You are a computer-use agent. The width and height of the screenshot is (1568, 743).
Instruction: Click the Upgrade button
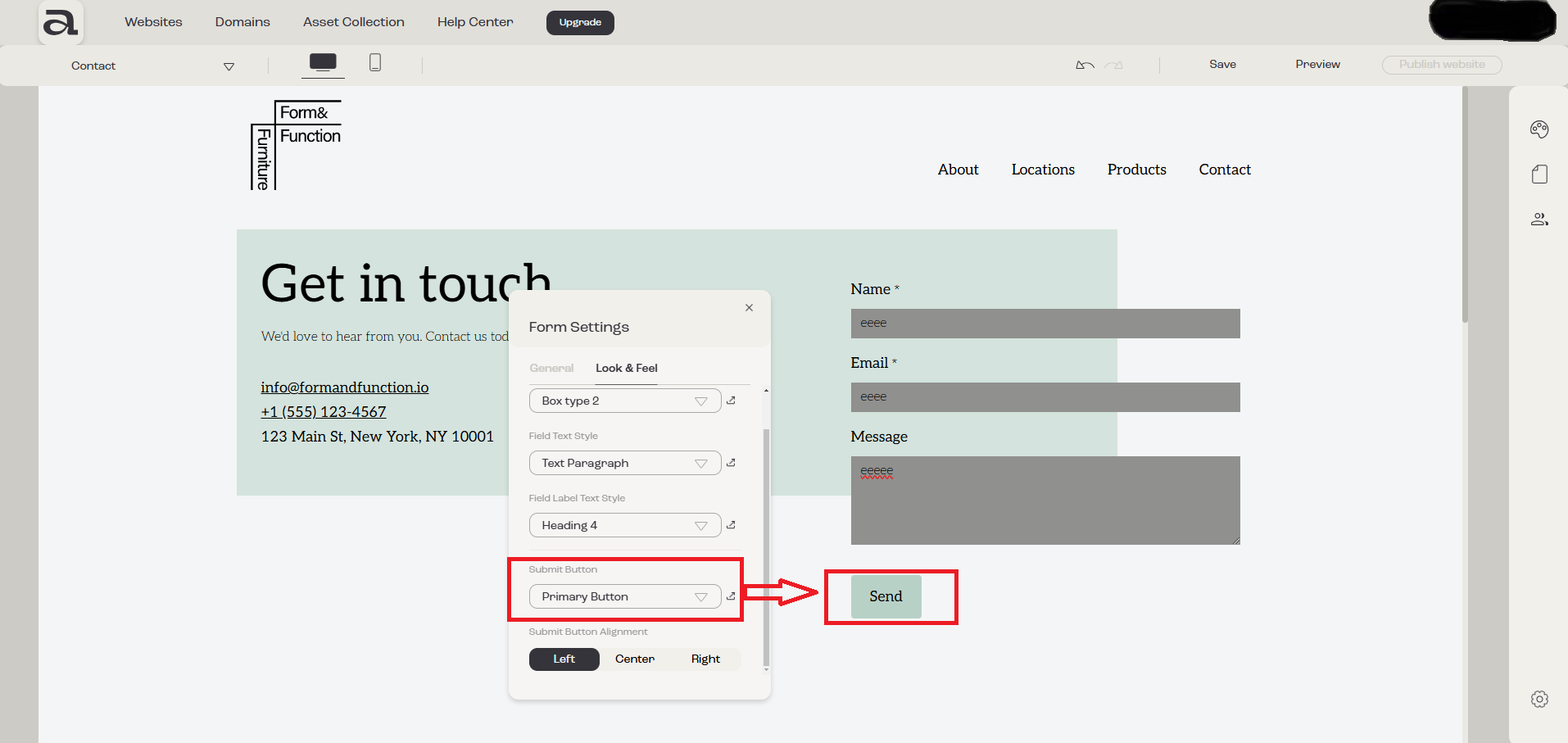580,23
